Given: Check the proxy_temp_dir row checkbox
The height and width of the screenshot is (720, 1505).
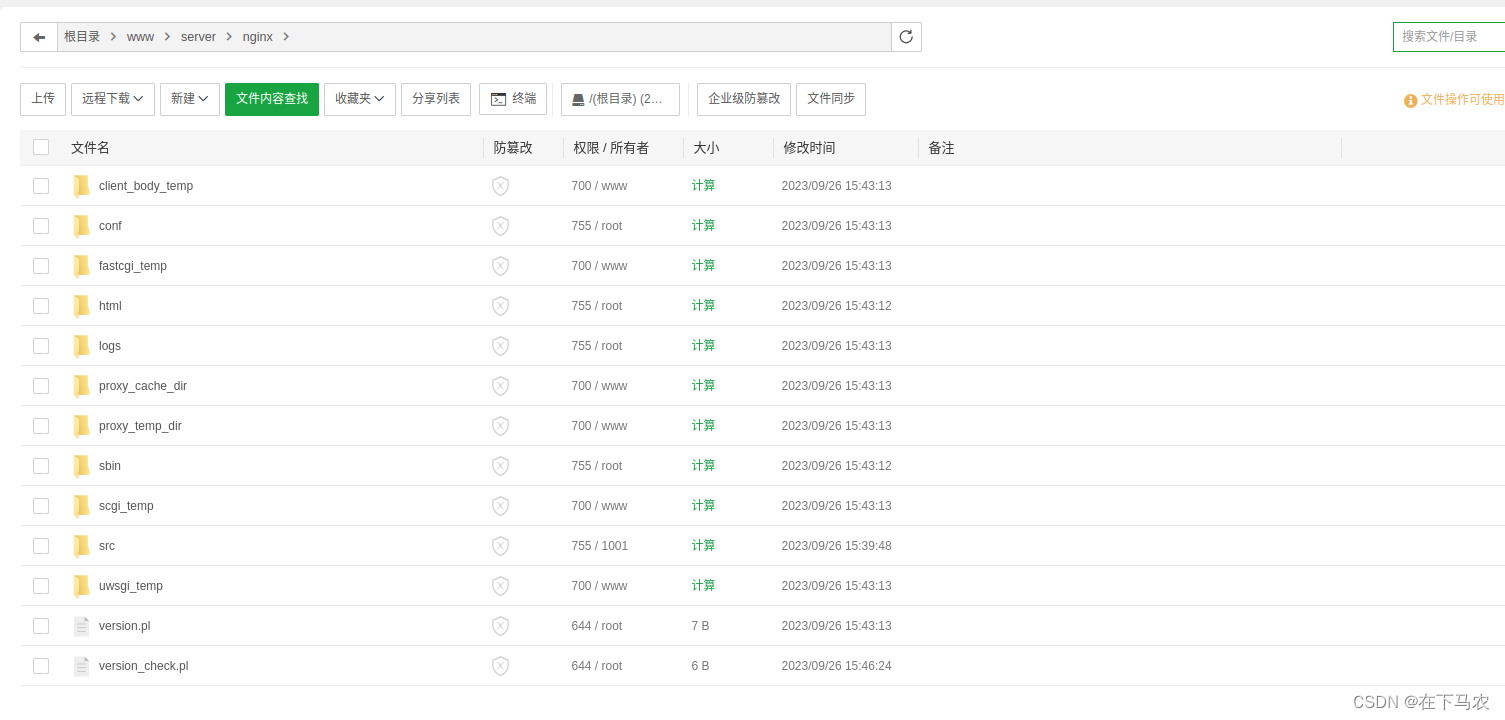Looking at the screenshot, I should tap(41, 426).
